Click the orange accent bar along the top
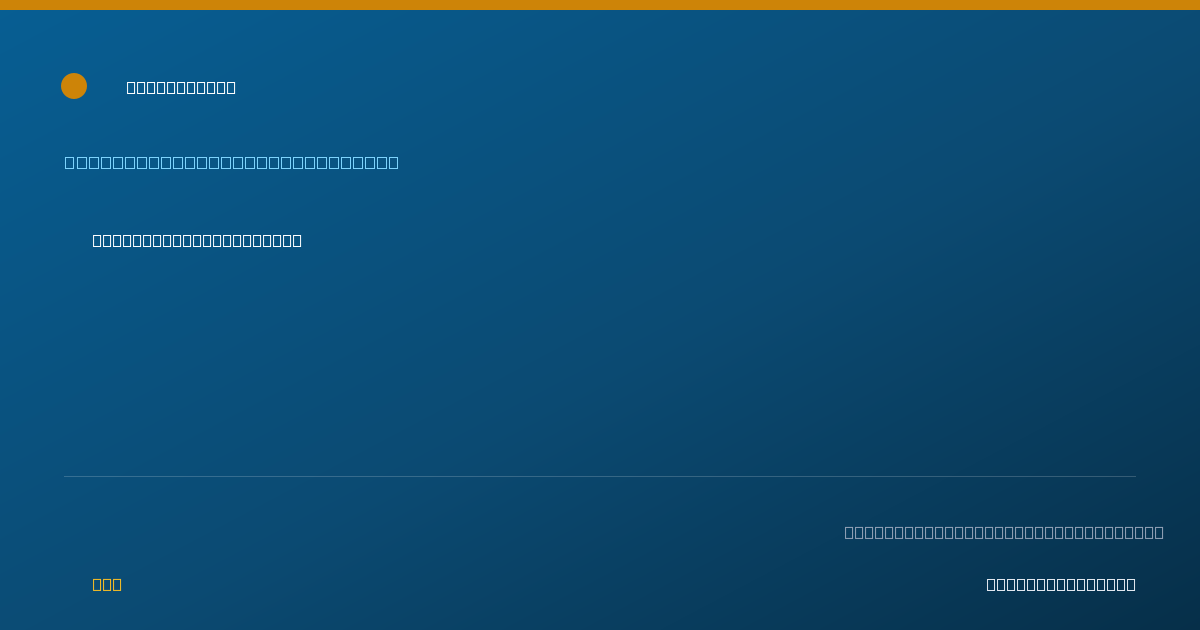 tap(600, 5)
